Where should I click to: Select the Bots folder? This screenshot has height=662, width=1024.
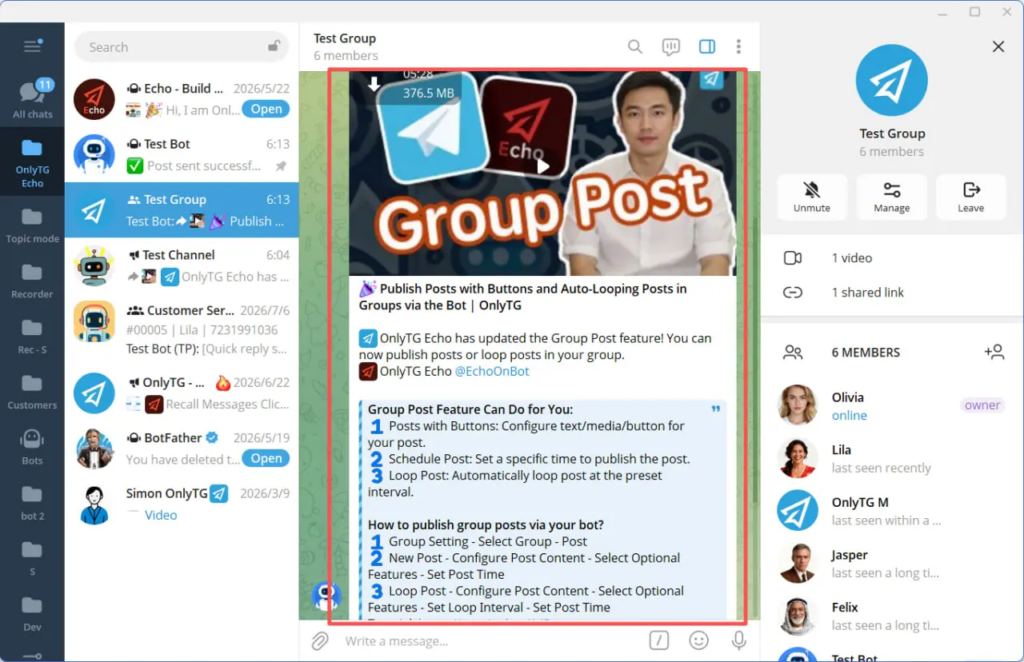click(32, 448)
